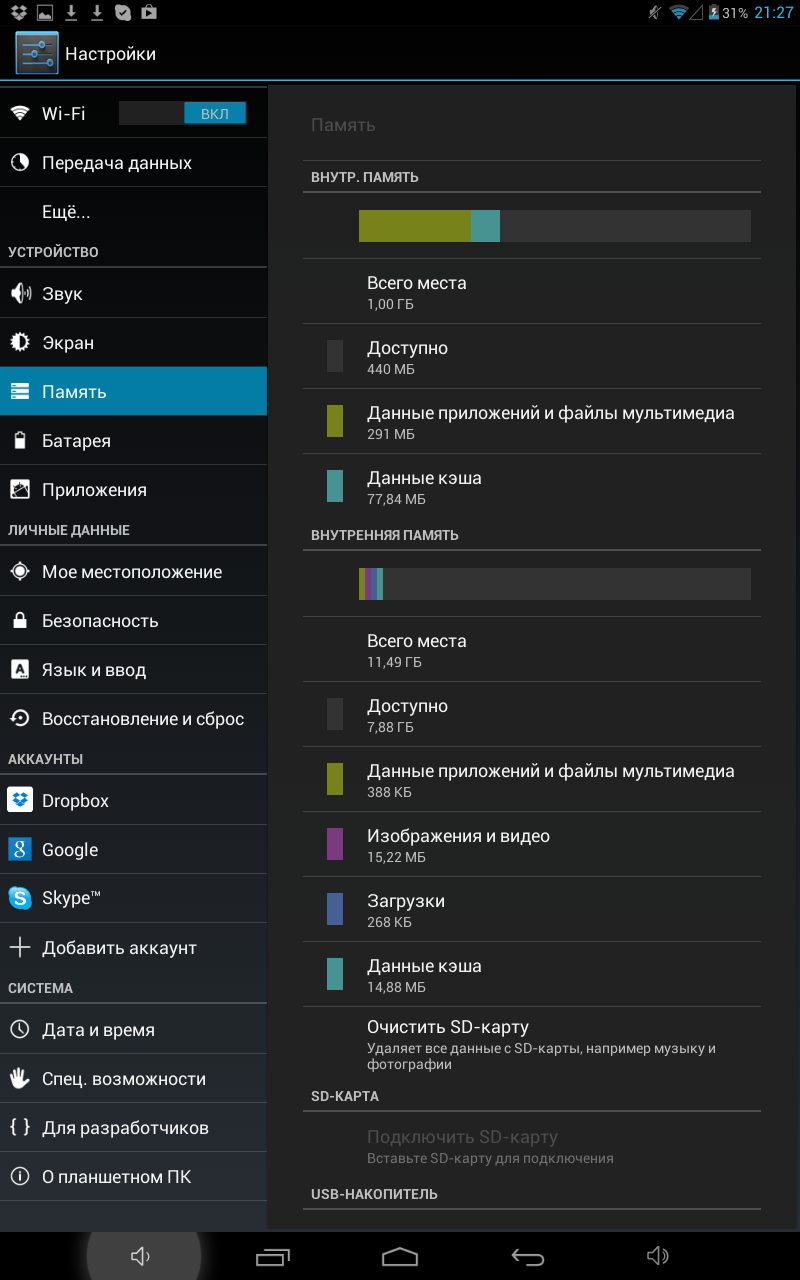Open Безопасность settings entry
The width and height of the screenshot is (800, 1280).
coord(133,620)
